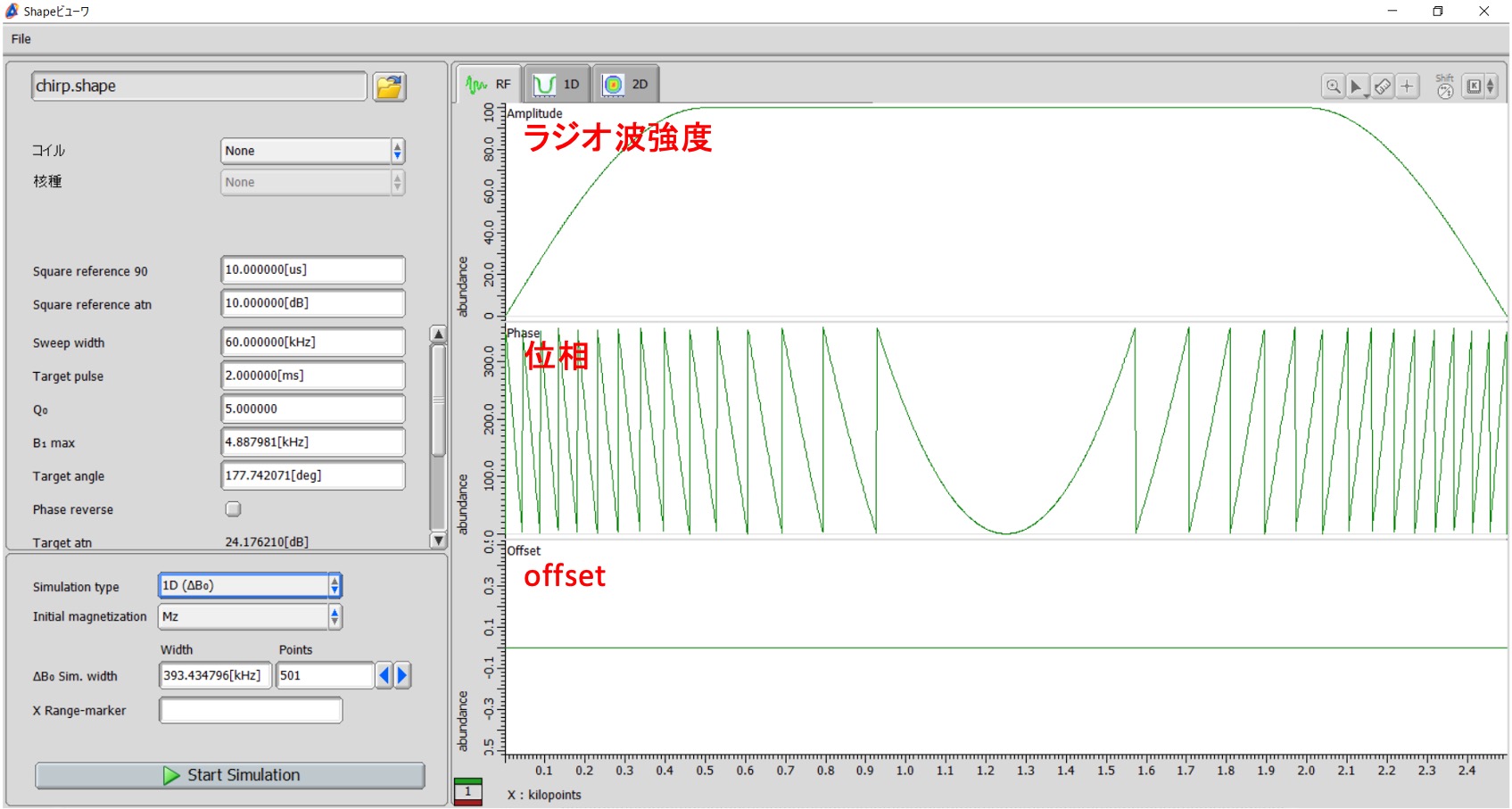
Task: Expand the Simulation type dropdown
Action: (x=250, y=586)
